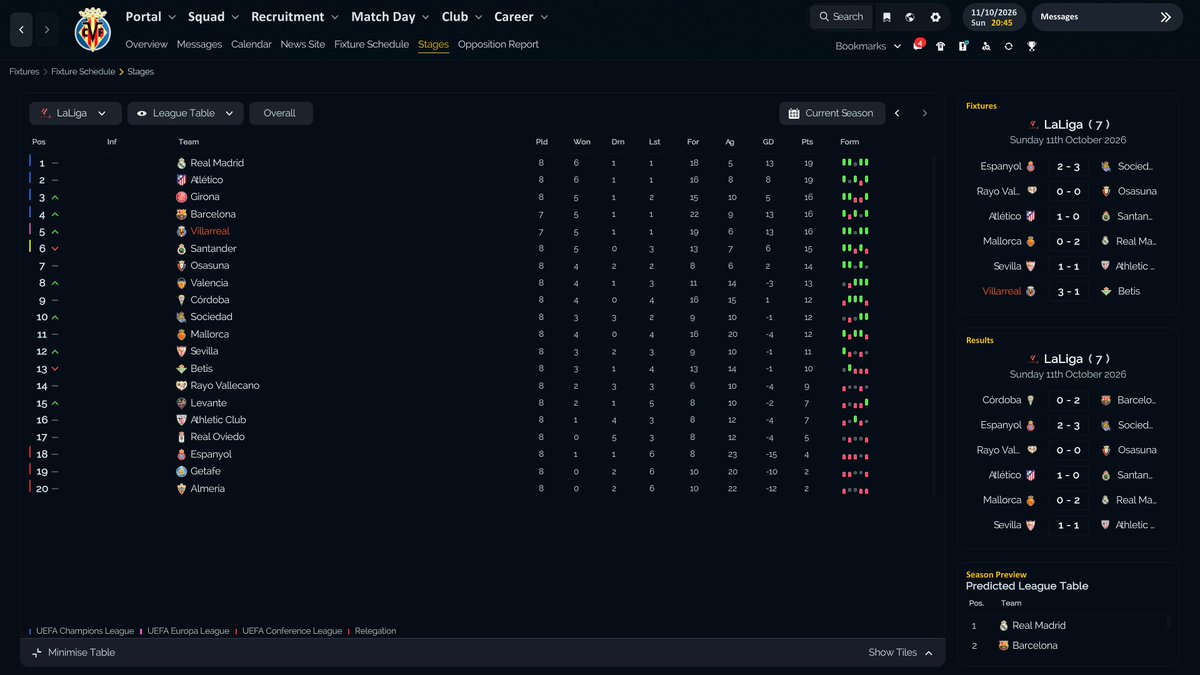Click Barcelona crest in league table

coord(181,214)
